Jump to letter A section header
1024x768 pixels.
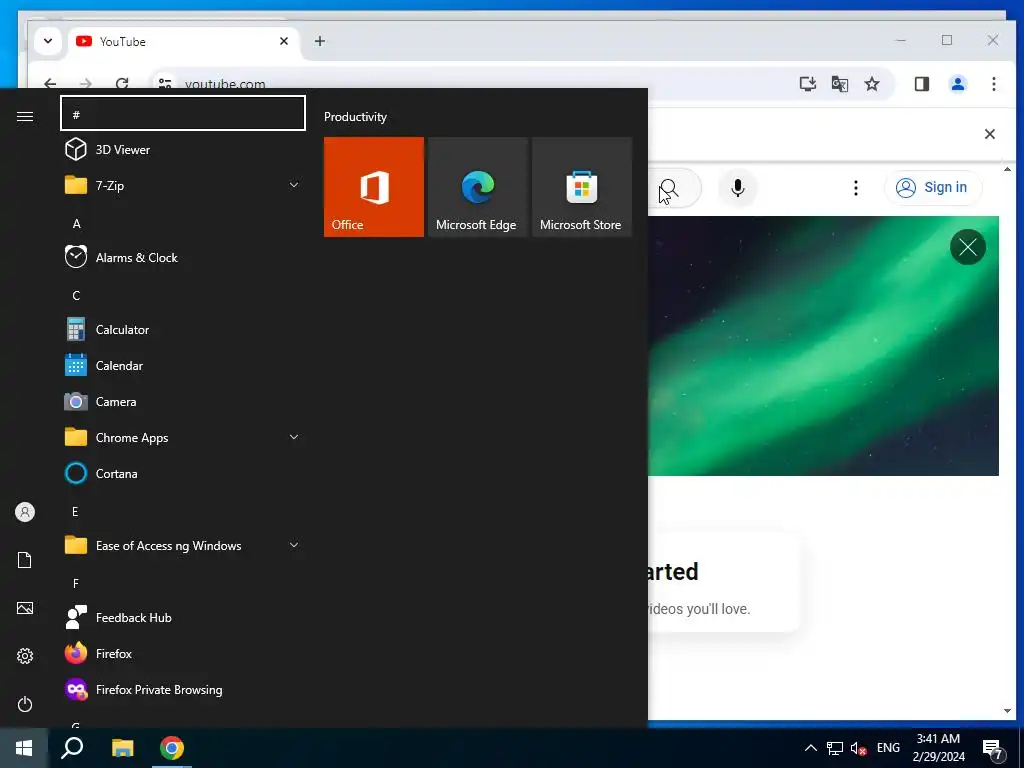tap(76, 224)
